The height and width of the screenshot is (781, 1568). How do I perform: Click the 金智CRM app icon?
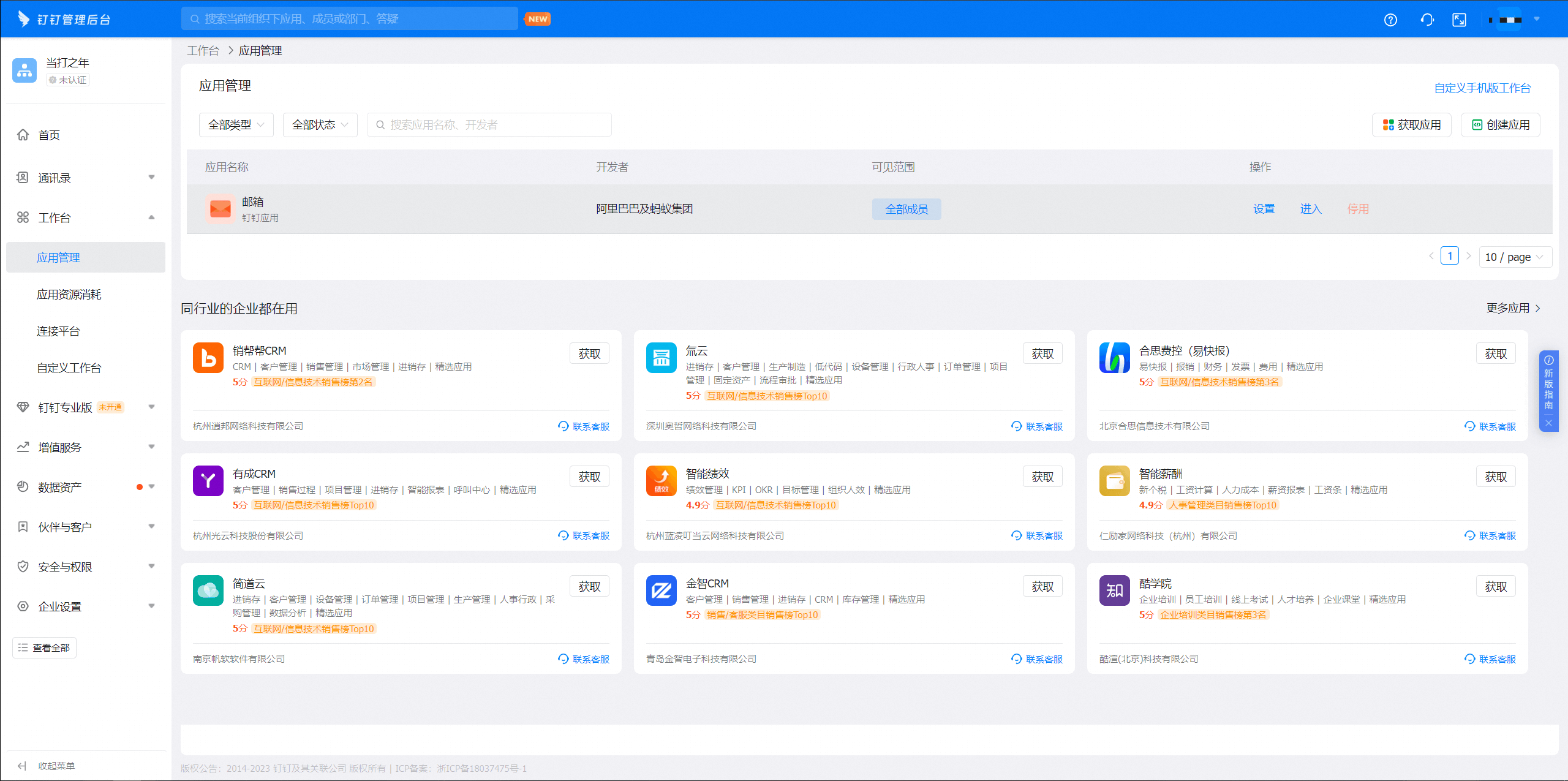tap(661, 590)
